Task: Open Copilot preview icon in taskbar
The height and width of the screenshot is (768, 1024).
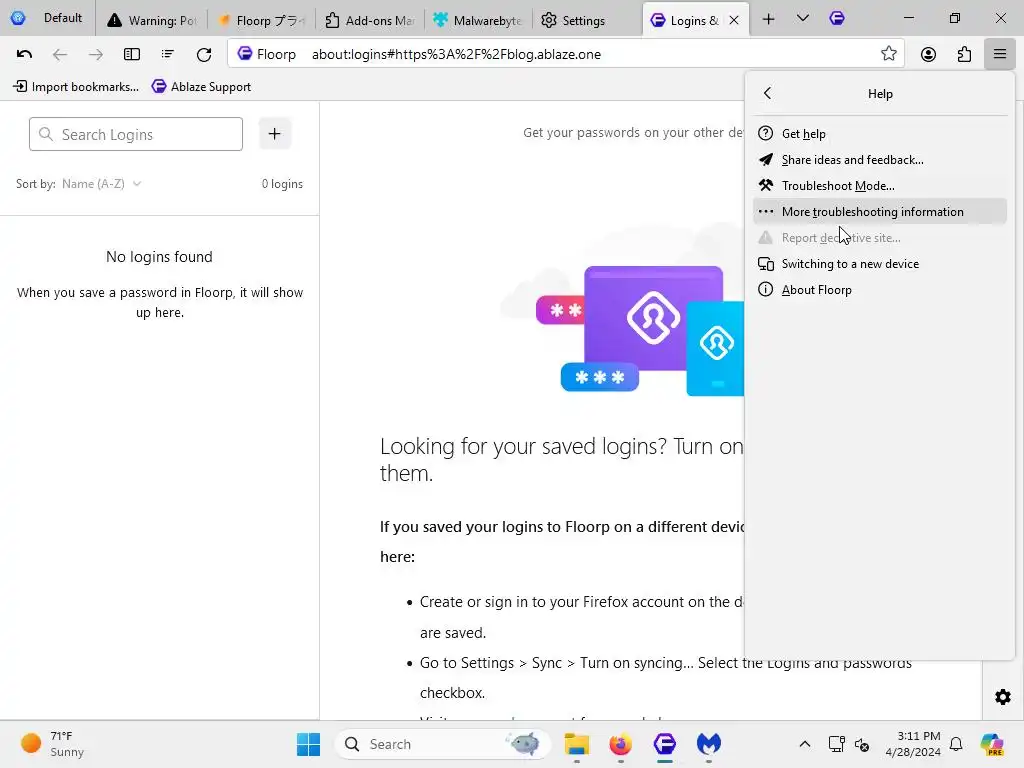Action: (x=992, y=744)
